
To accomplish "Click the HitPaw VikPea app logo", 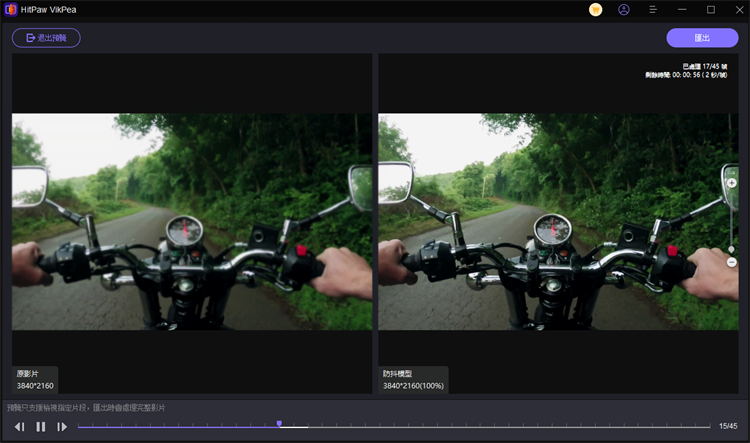I will 10,10.
